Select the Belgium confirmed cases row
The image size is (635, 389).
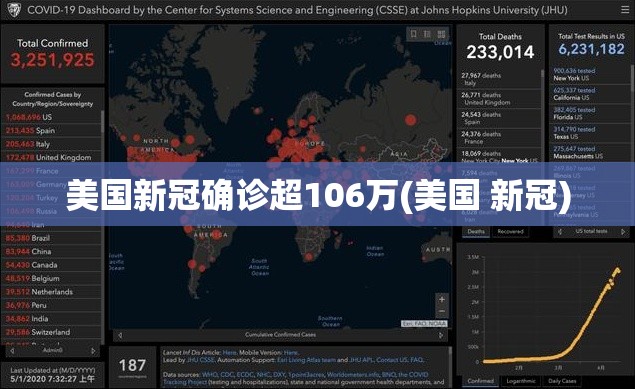52,278
